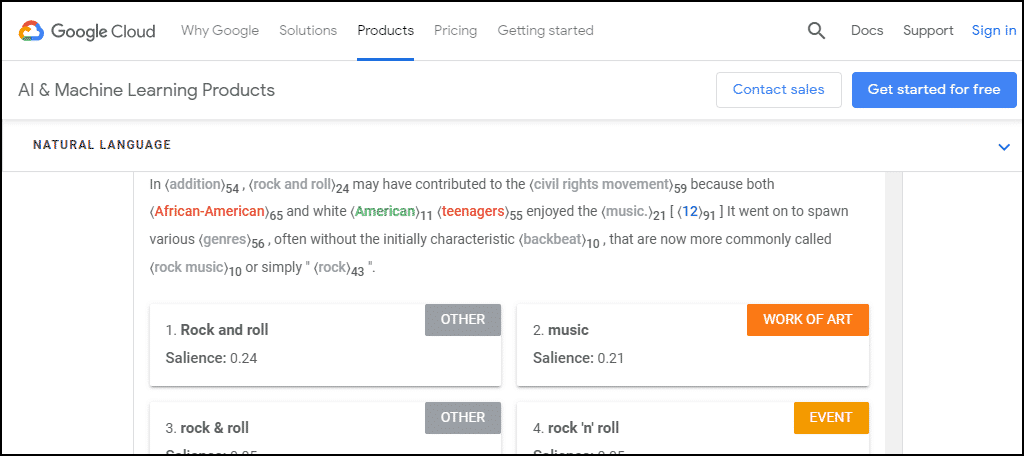This screenshot has width=1024, height=456.
Task: Click the Google Cloud logo icon
Action: coord(31,31)
